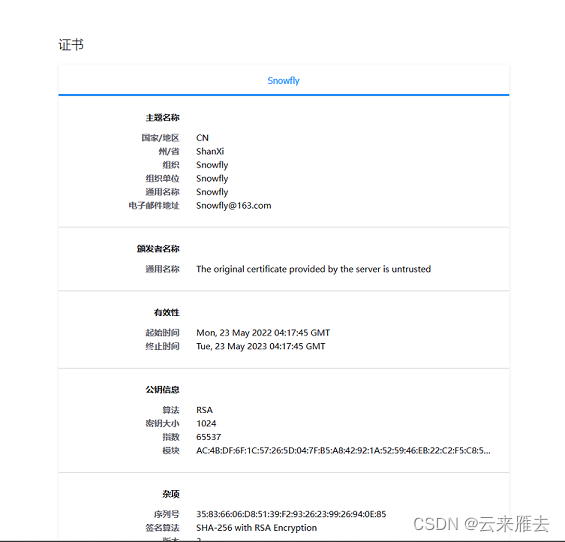Image resolution: width=565 pixels, height=542 pixels.
Task: Click the 电子邮件地址 label
Action: (x=154, y=206)
